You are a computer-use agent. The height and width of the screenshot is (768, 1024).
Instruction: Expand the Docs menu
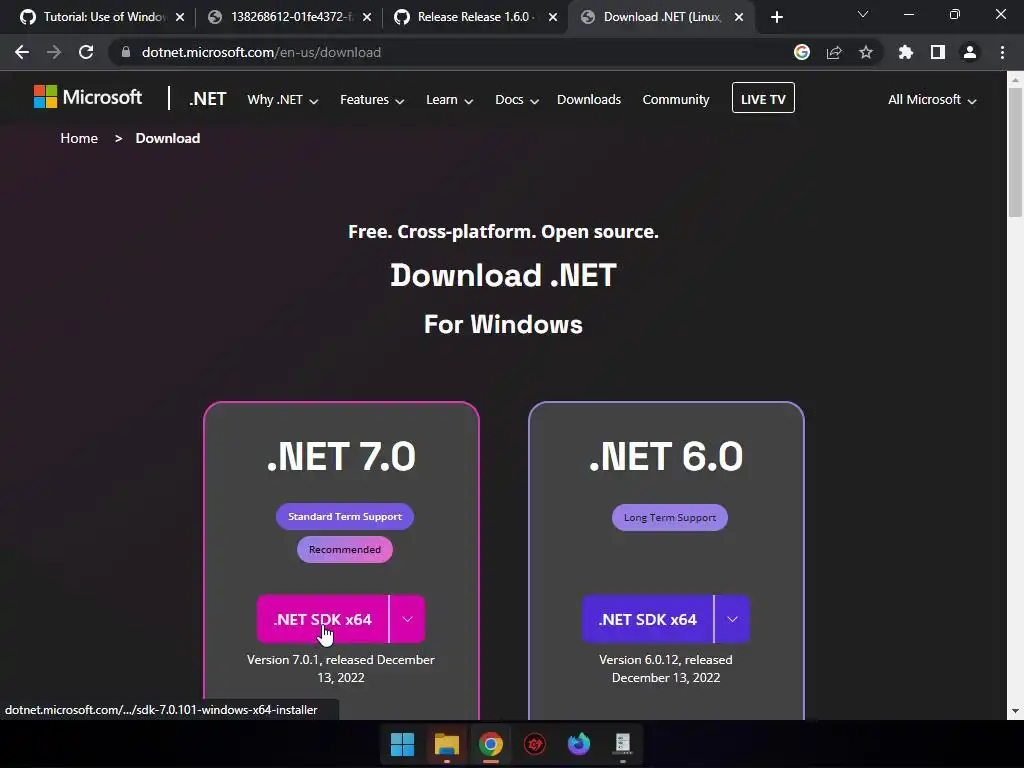[x=517, y=100]
